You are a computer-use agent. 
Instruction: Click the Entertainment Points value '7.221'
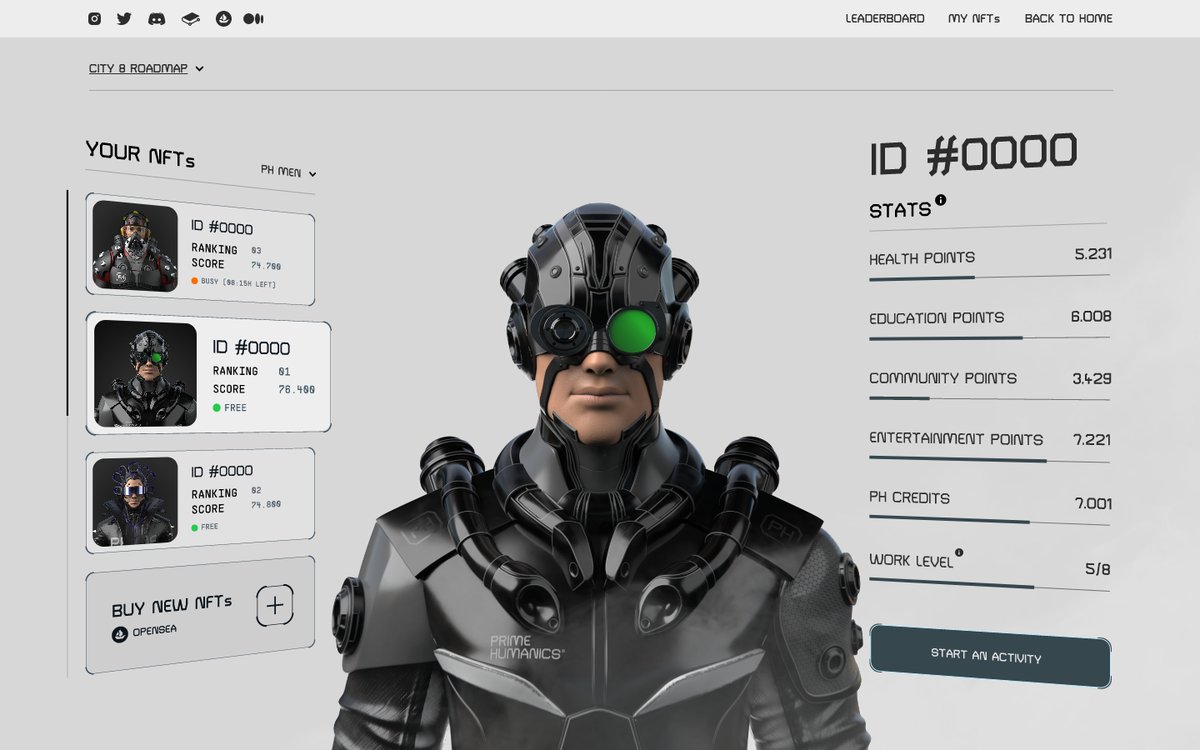[1092, 440]
